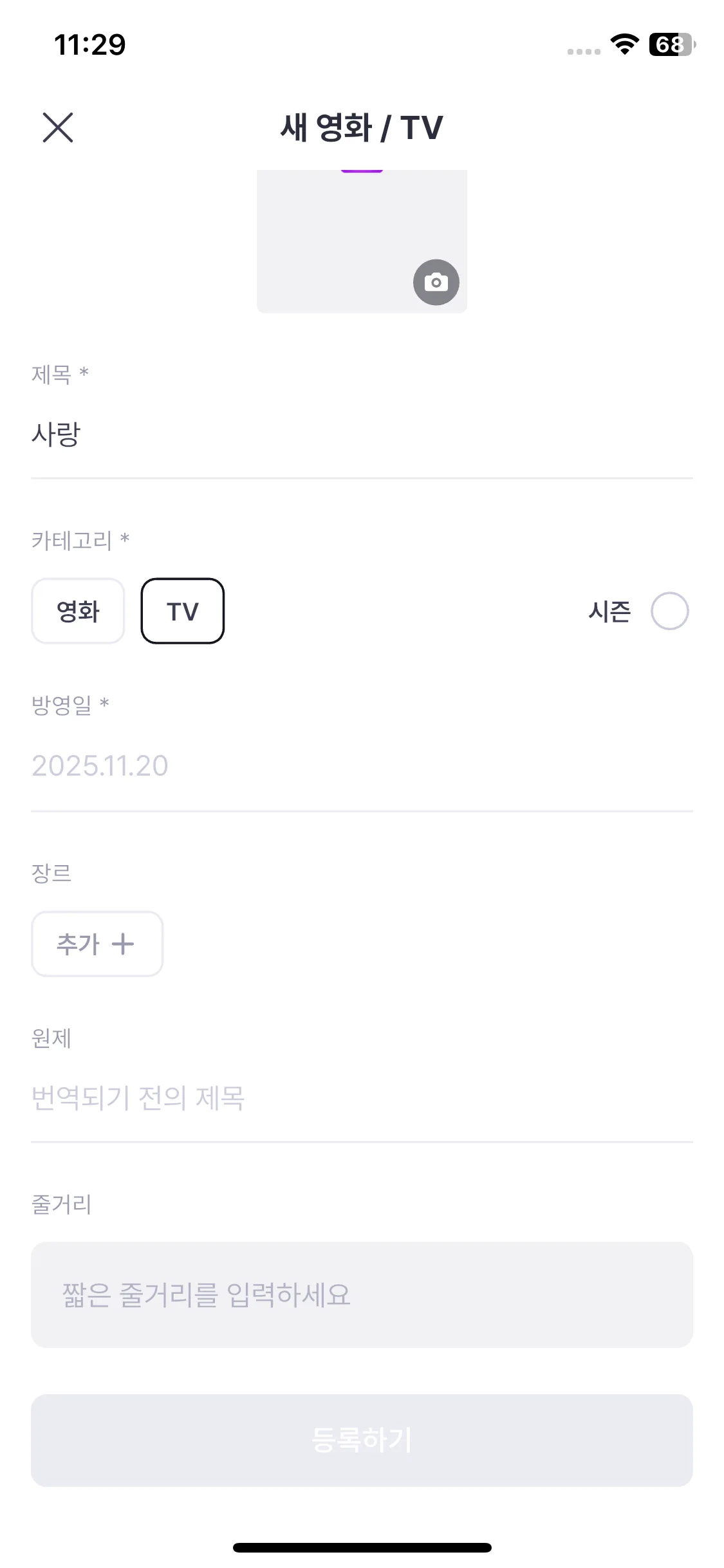Tap the 새 영화 / TV header title
This screenshot has height=1568, width=724.
pos(362,127)
